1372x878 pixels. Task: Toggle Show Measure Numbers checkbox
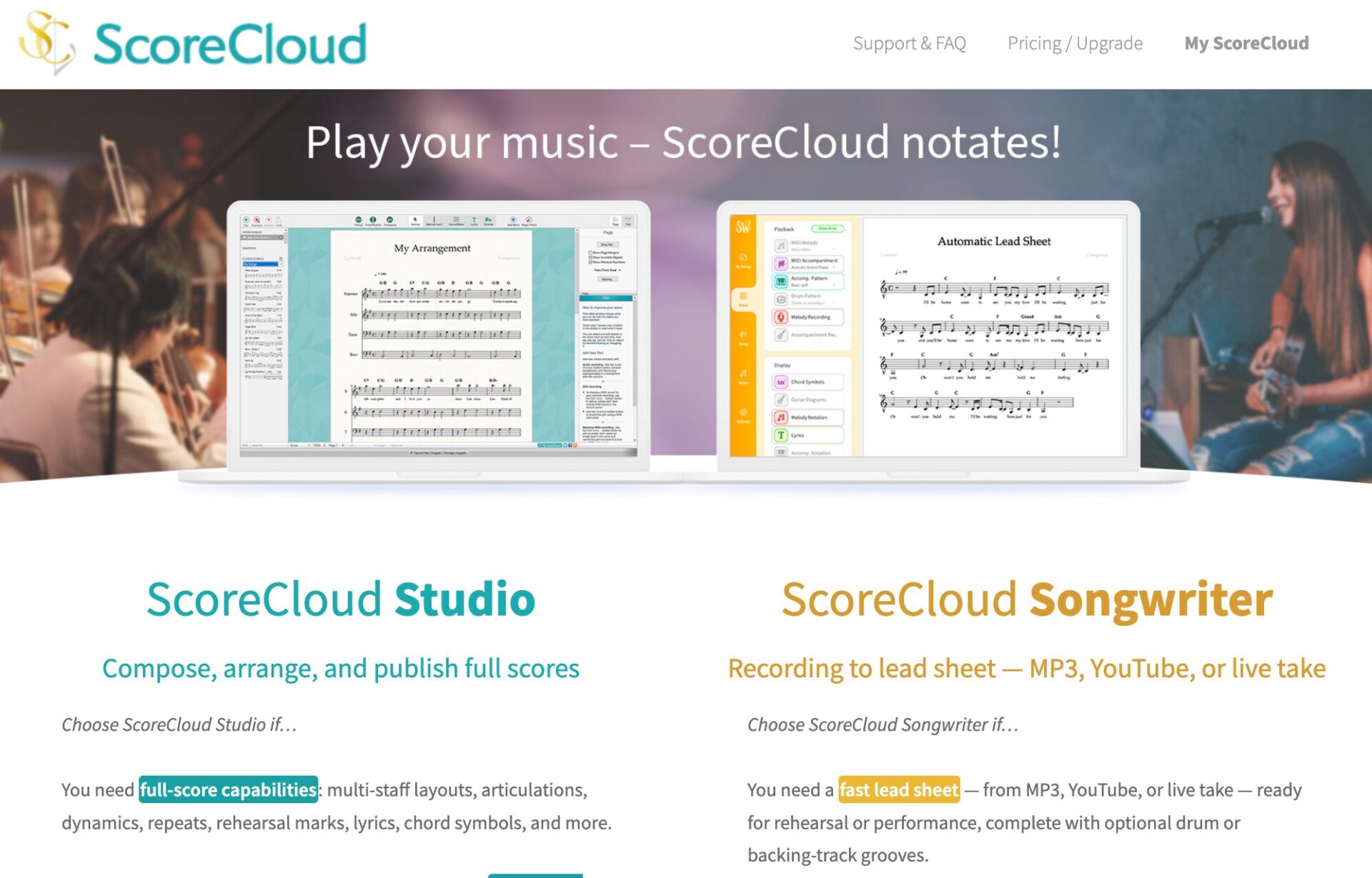pos(590,262)
